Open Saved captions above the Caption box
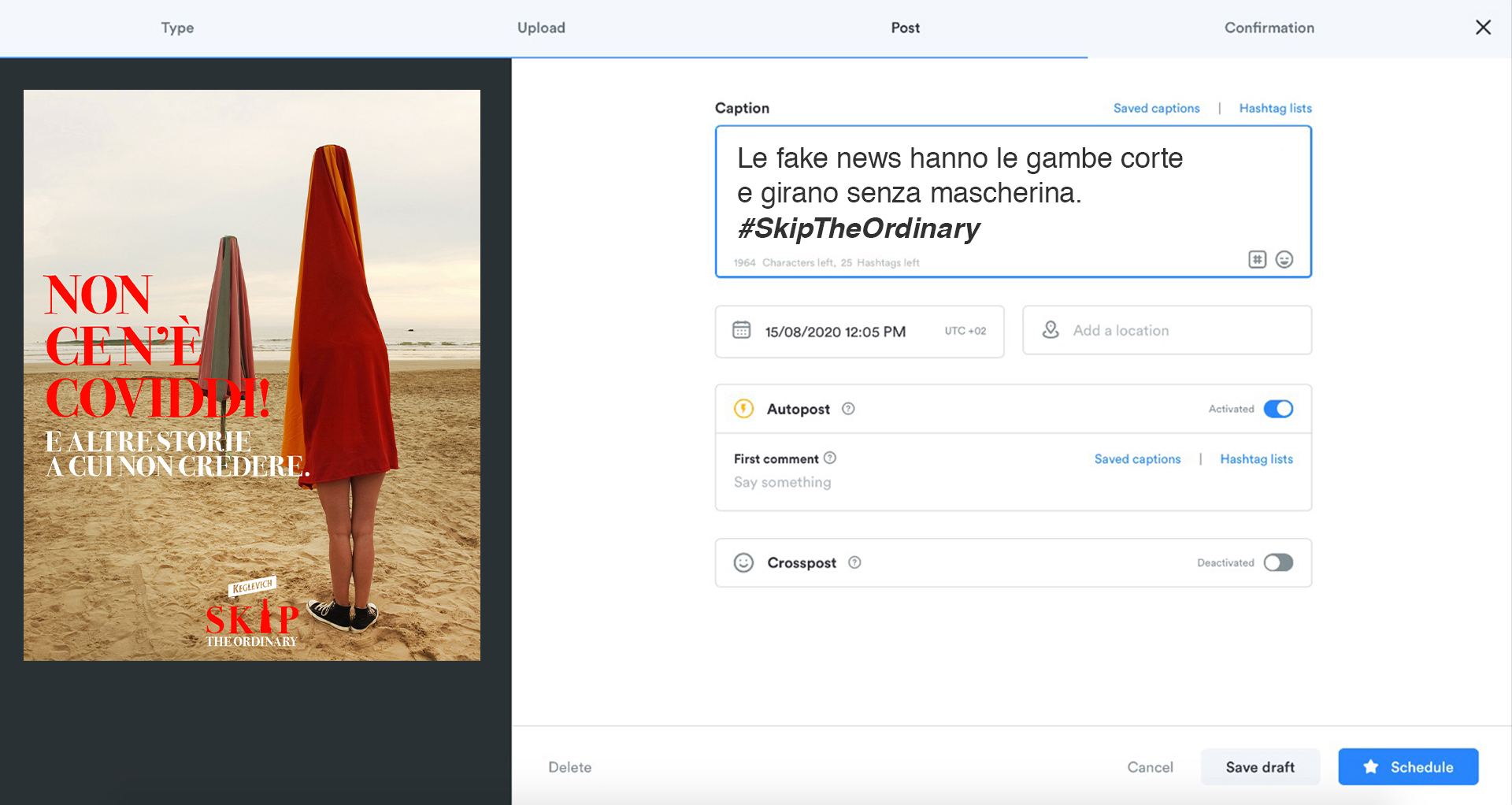Image resolution: width=1512 pixels, height=805 pixels. pos(1156,108)
